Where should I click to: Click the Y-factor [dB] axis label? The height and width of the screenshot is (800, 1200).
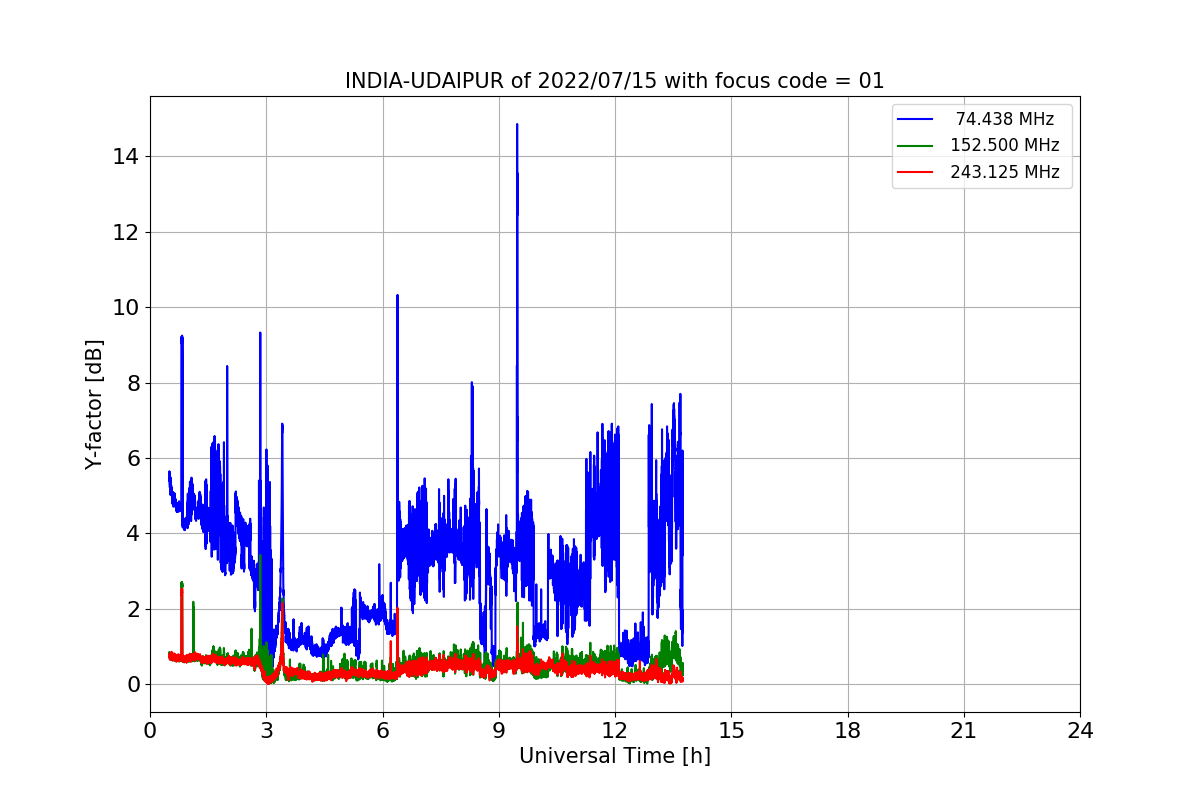94,404
